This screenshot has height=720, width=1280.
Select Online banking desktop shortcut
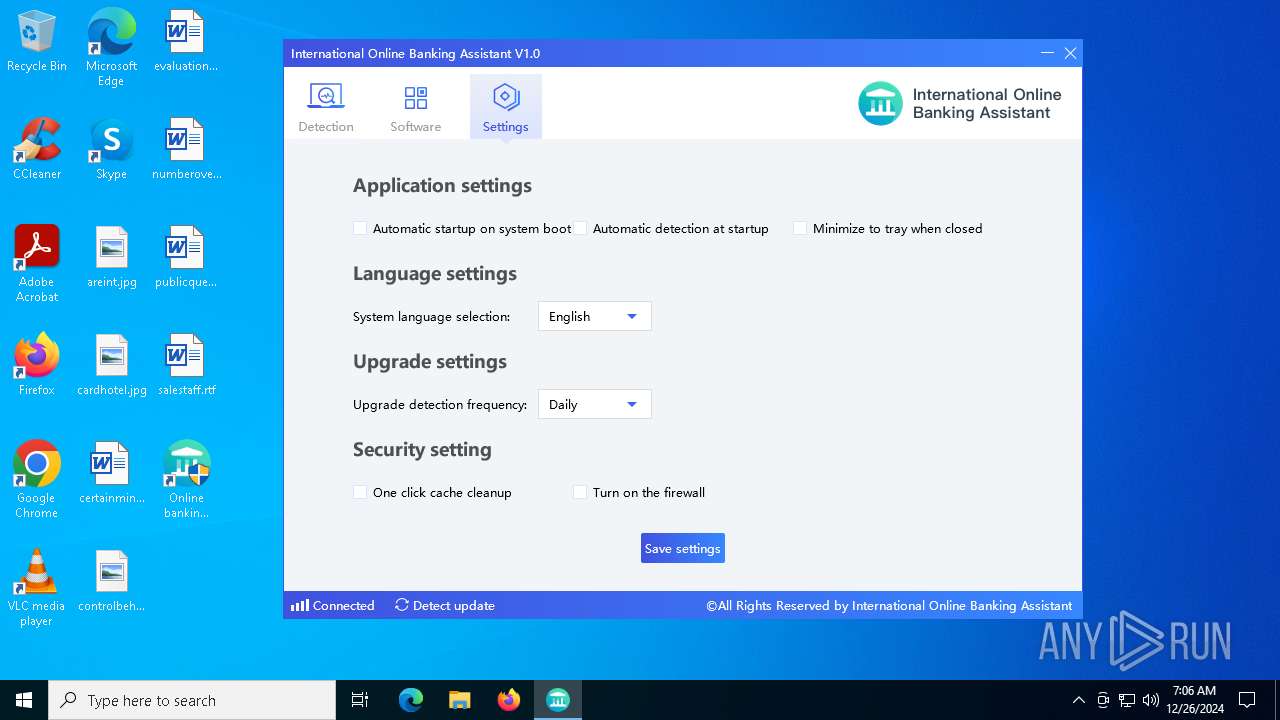point(186,479)
